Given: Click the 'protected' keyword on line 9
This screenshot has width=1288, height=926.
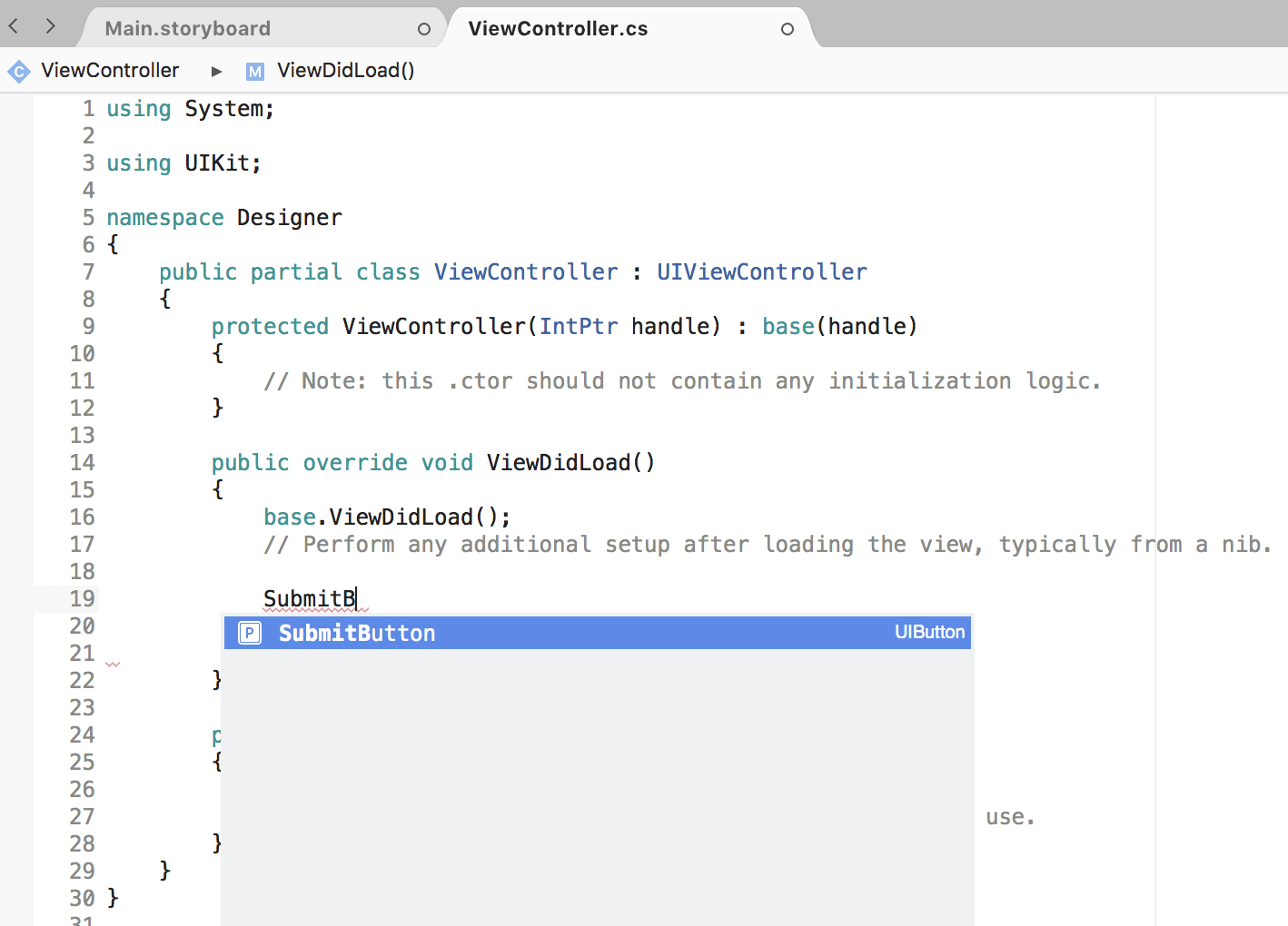Looking at the screenshot, I should [x=270, y=326].
